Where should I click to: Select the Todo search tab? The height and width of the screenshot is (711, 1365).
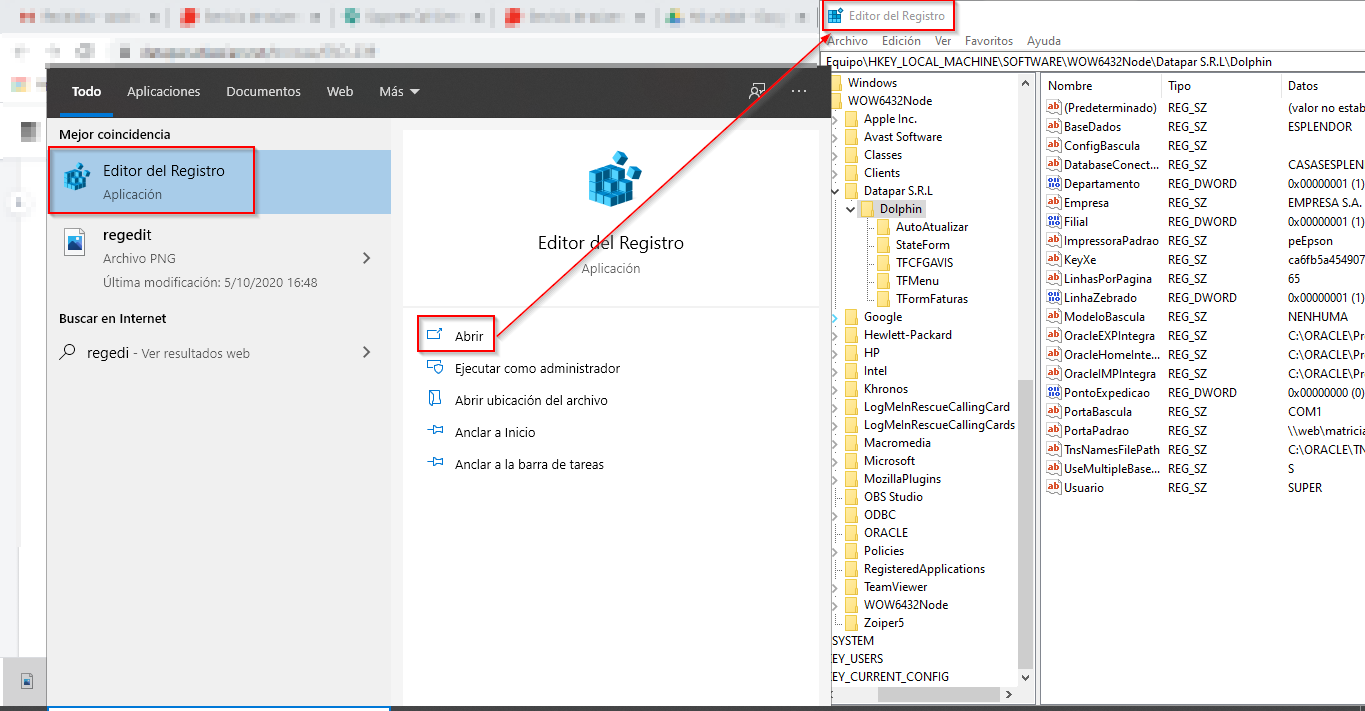pyautogui.click(x=87, y=91)
